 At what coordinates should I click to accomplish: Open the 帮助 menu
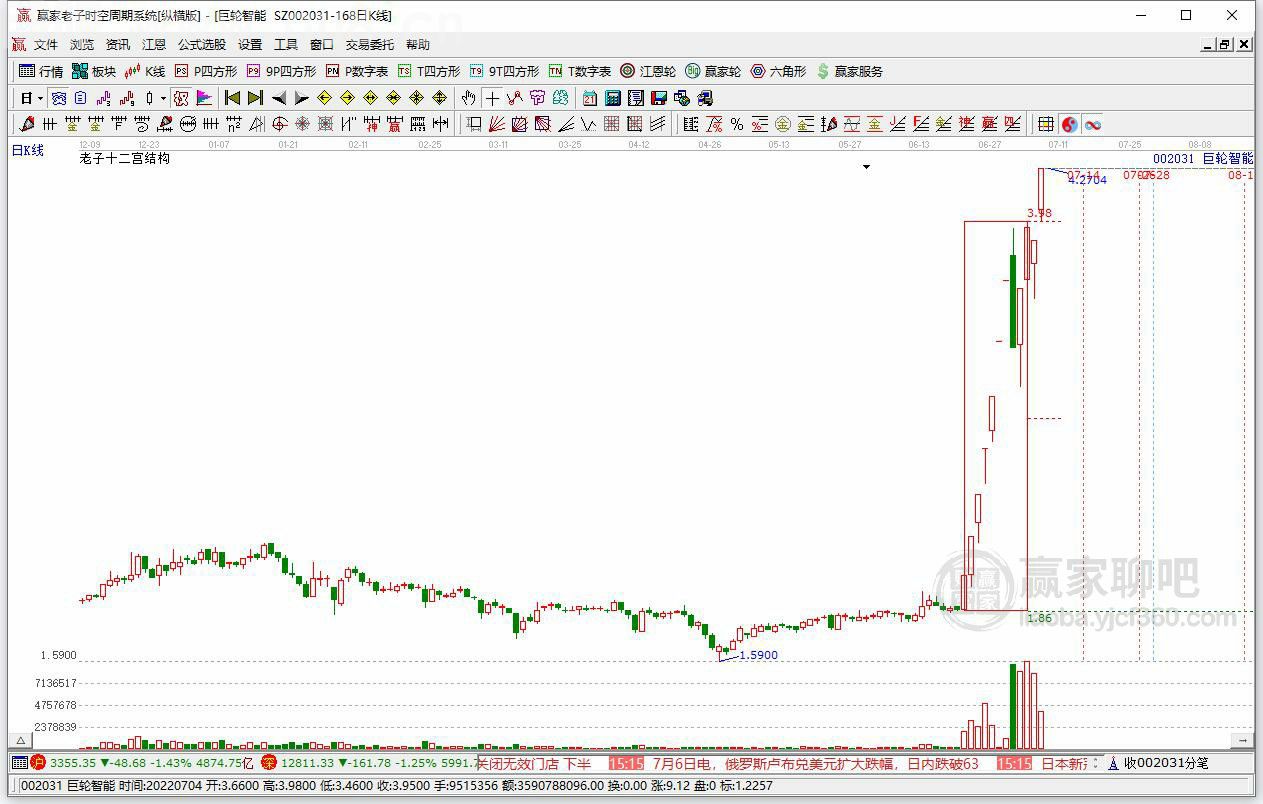point(418,45)
